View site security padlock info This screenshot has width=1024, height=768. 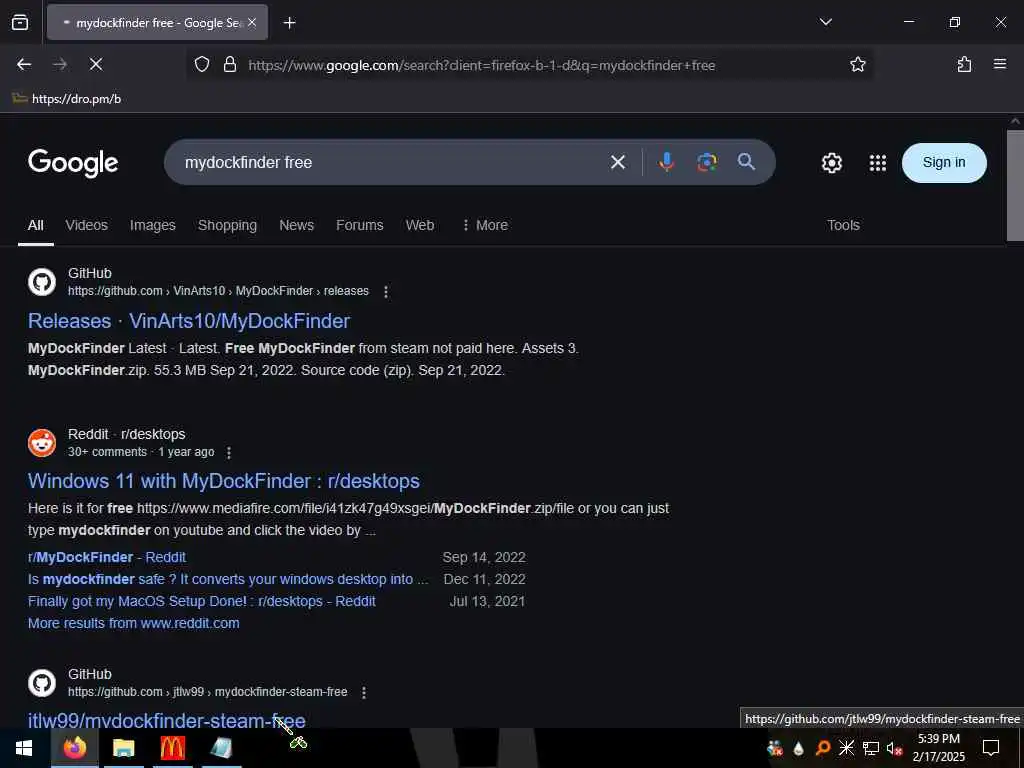point(230,65)
